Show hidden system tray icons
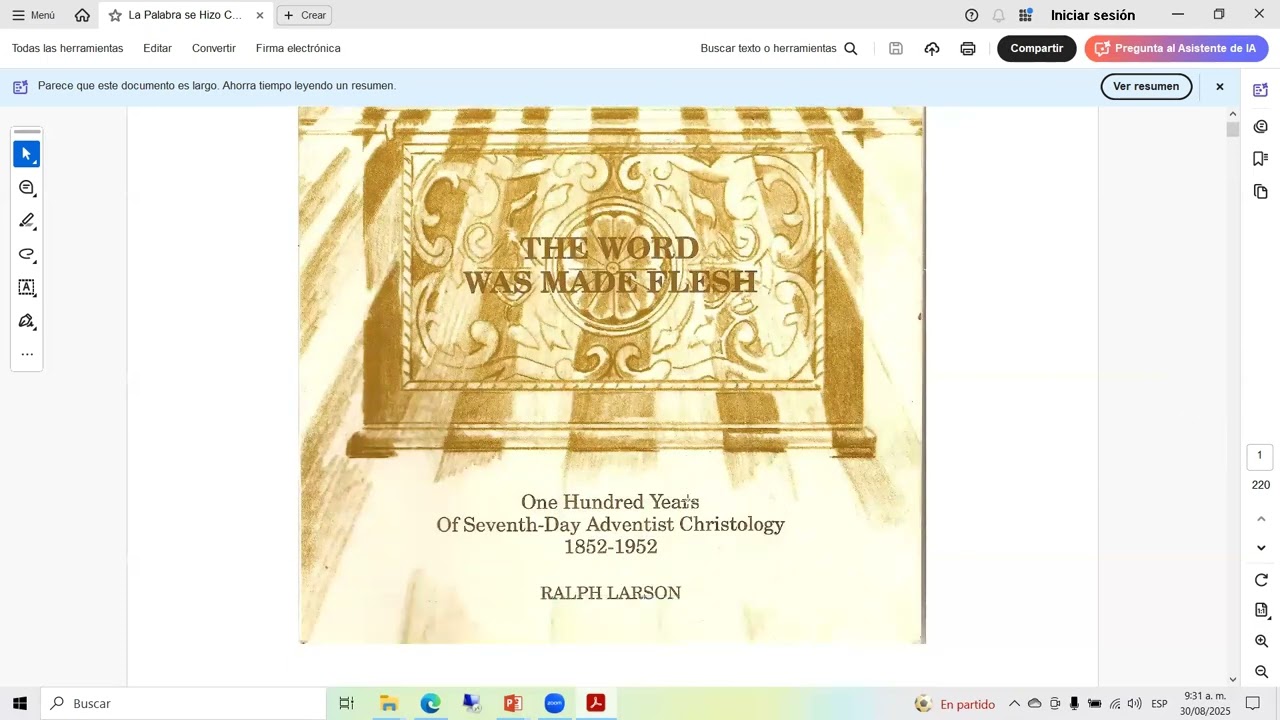Image resolution: width=1280 pixels, height=720 pixels. [x=1014, y=704]
